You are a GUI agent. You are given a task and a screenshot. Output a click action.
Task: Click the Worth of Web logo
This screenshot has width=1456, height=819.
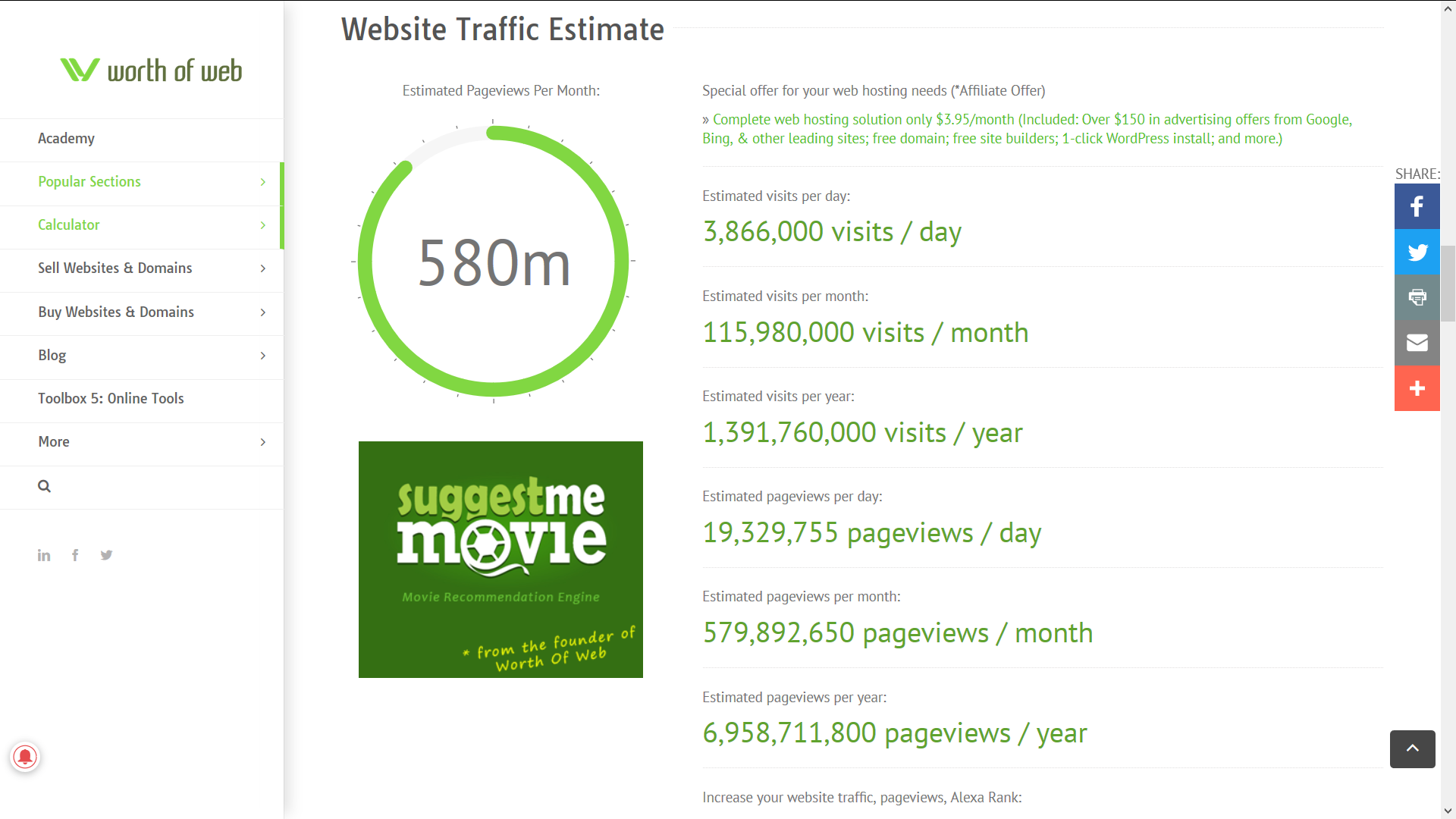pyautogui.click(x=151, y=71)
